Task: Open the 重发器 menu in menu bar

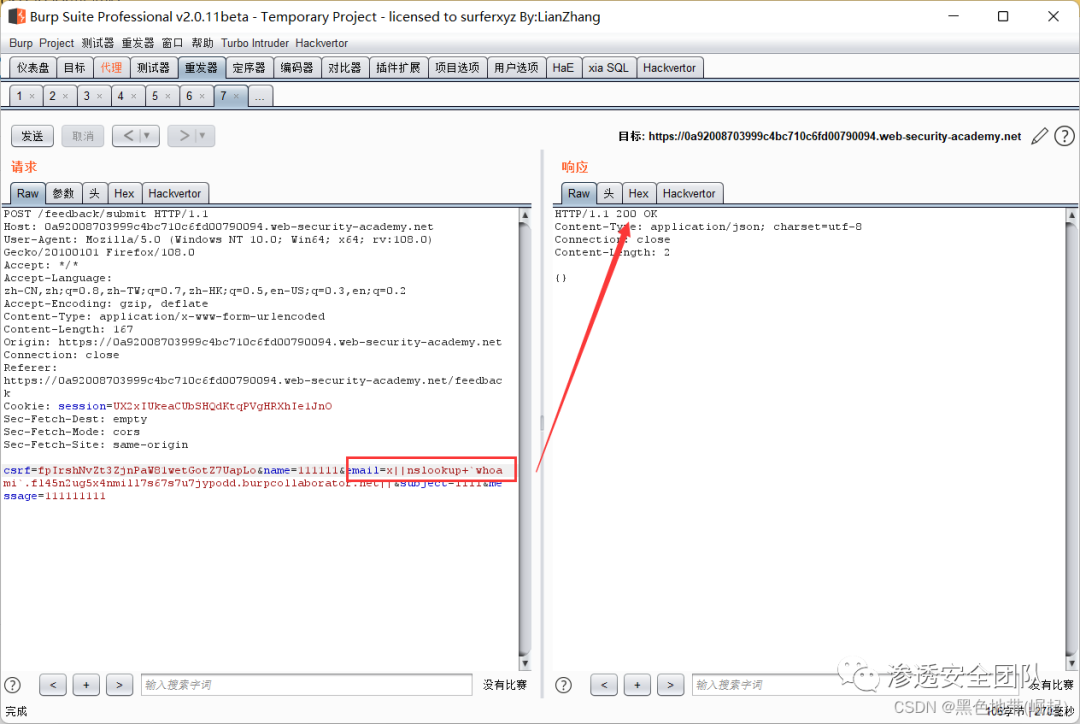Action: (x=138, y=43)
